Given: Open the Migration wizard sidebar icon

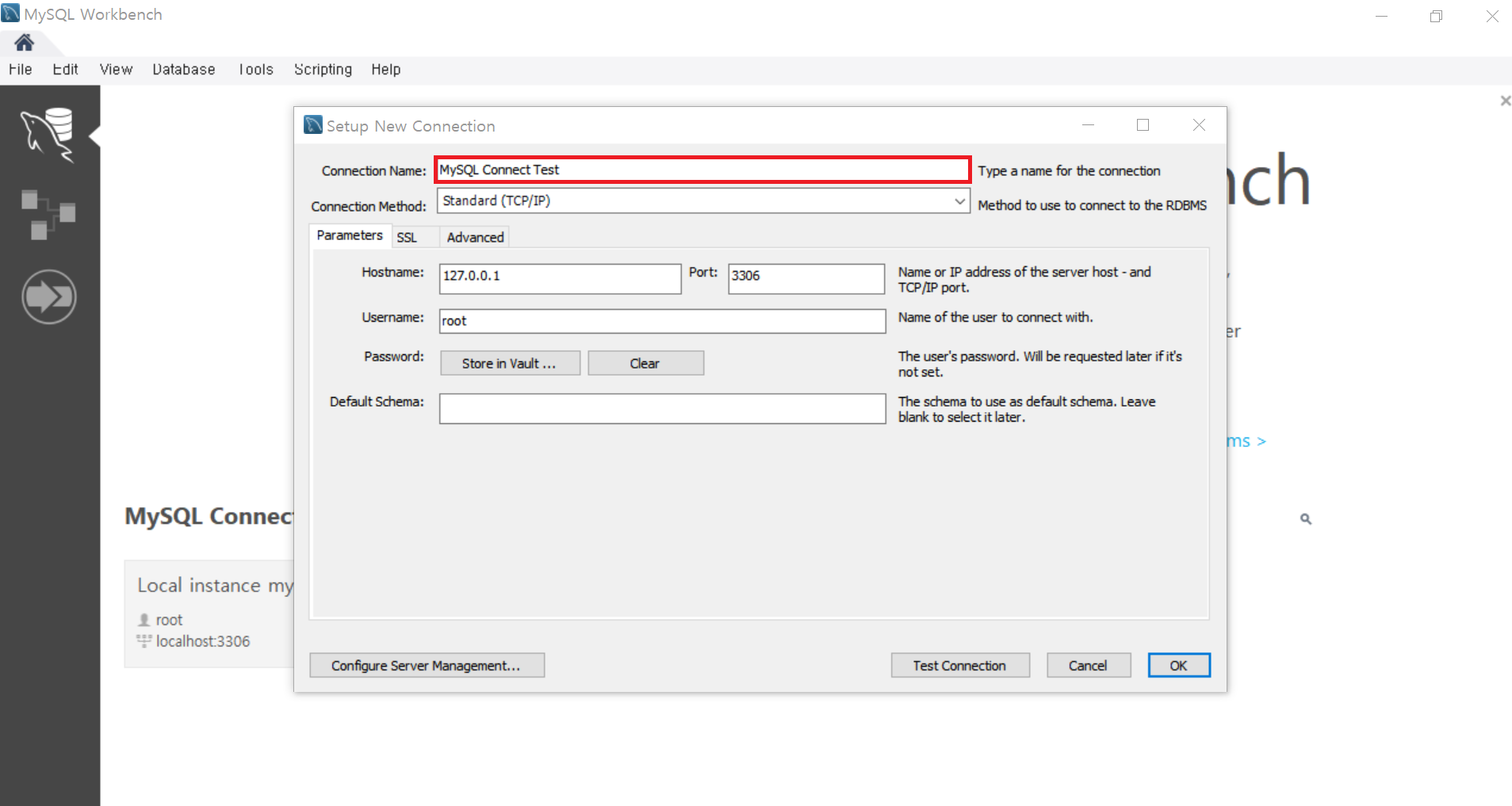Looking at the screenshot, I should [49, 297].
